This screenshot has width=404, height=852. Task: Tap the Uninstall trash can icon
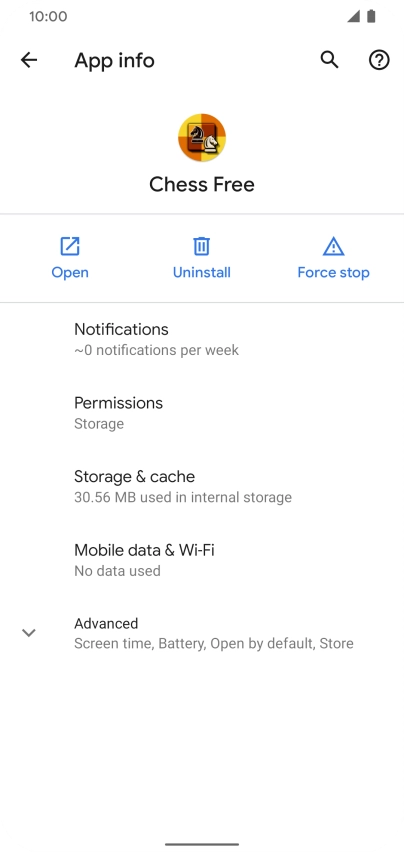click(x=201, y=246)
